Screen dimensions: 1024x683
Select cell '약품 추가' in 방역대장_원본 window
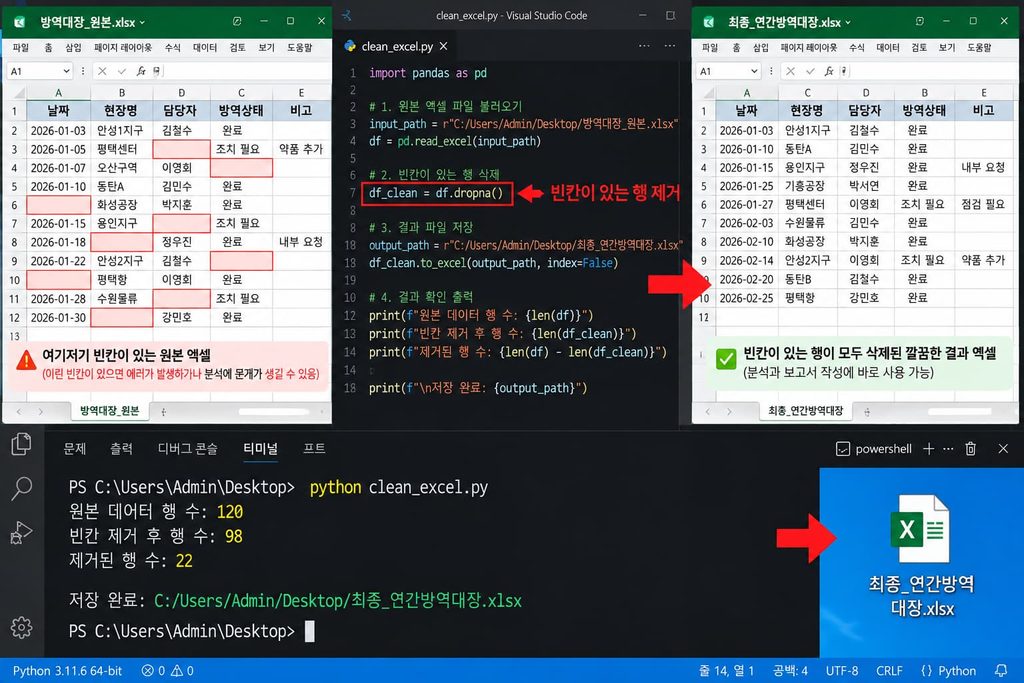coord(301,149)
